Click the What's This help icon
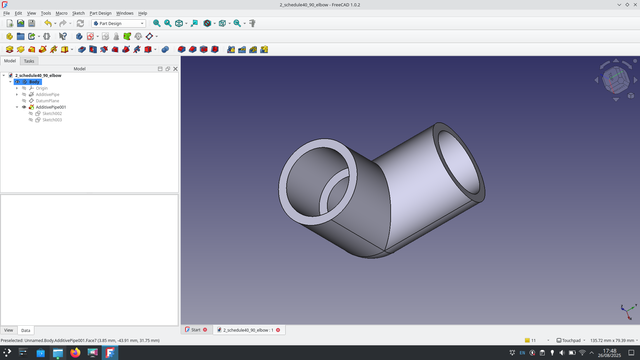 (62, 36)
